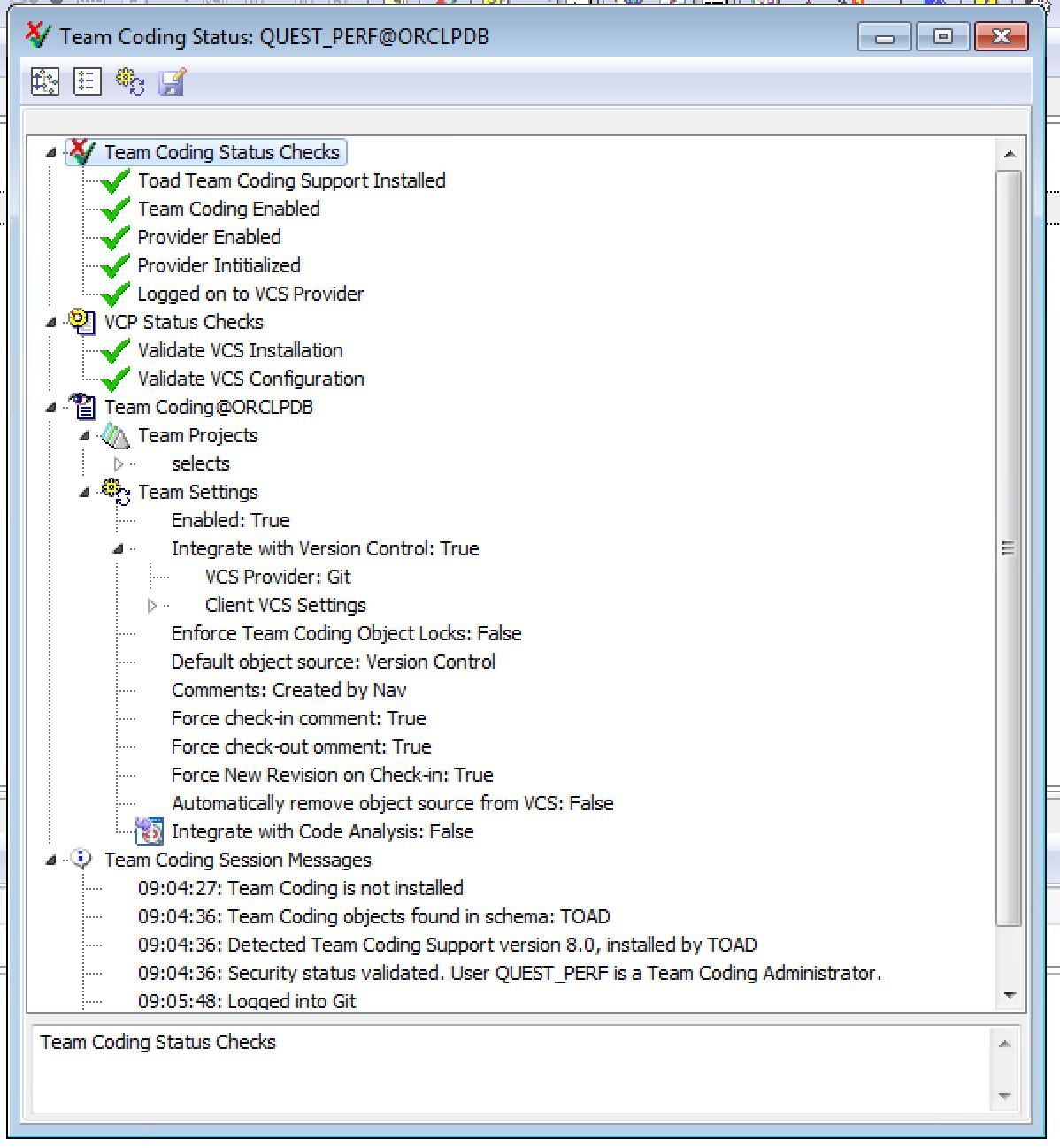Click the gear with refresh arrows toolbar icon
1060x1148 pixels.
point(129,81)
